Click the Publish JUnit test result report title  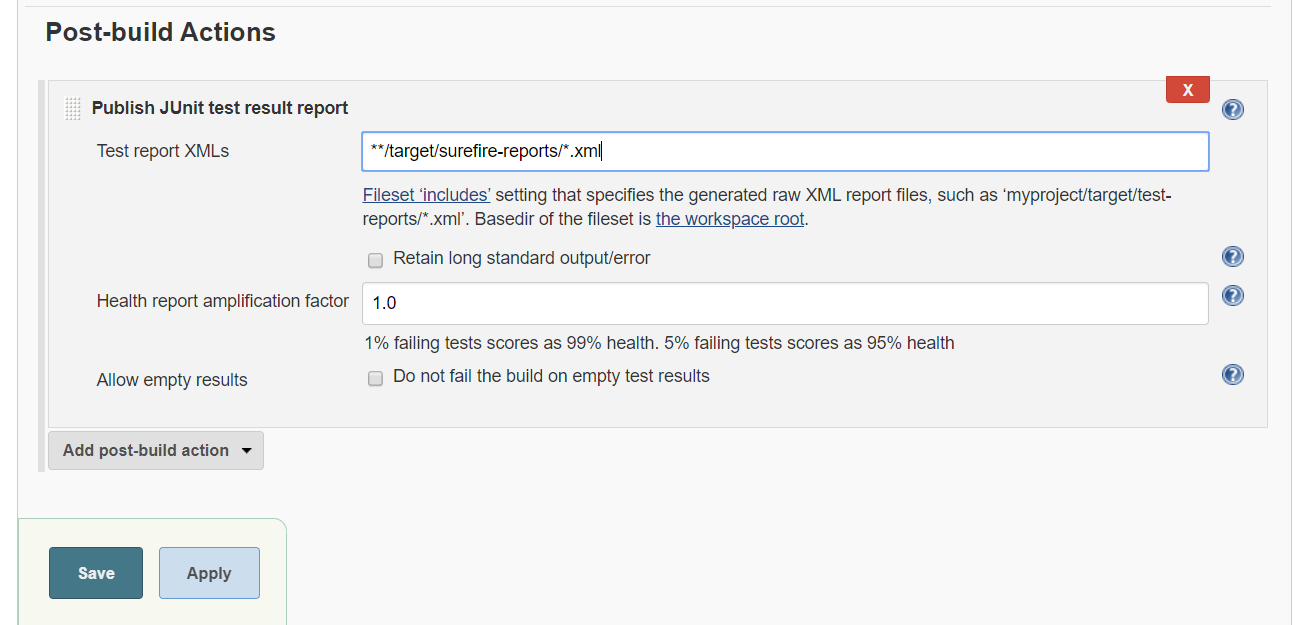(220, 108)
